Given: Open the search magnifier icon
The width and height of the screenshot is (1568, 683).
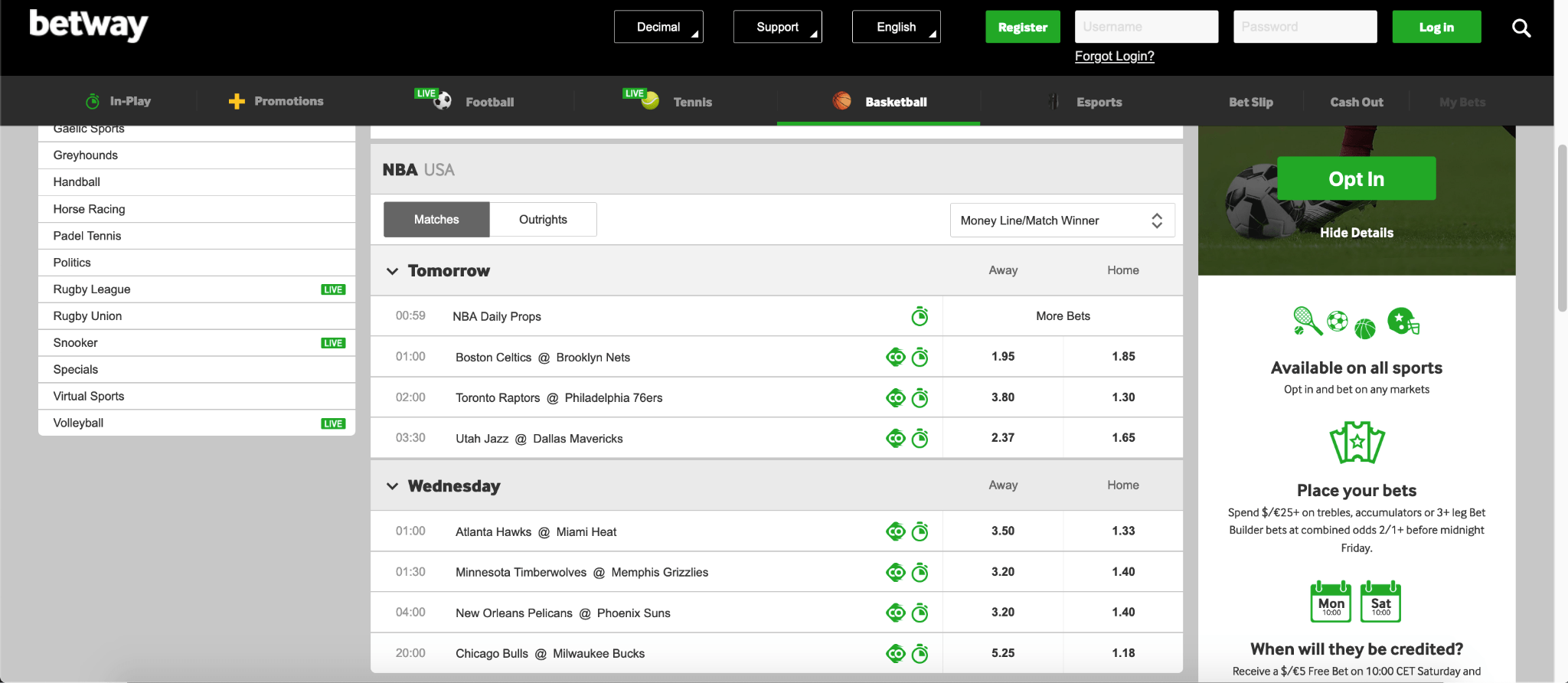Looking at the screenshot, I should [x=1521, y=28].
